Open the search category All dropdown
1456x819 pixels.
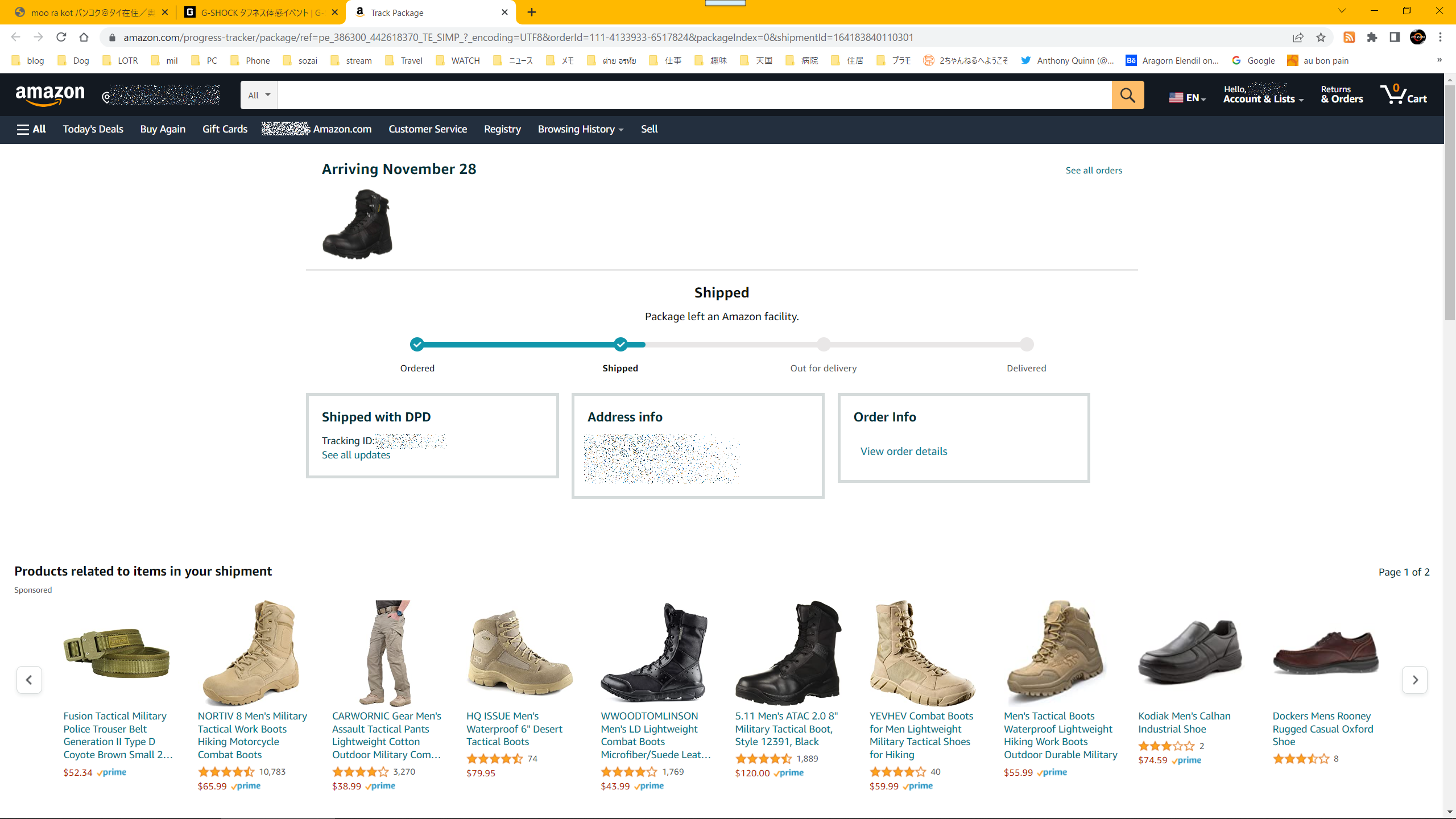(259, 95)
